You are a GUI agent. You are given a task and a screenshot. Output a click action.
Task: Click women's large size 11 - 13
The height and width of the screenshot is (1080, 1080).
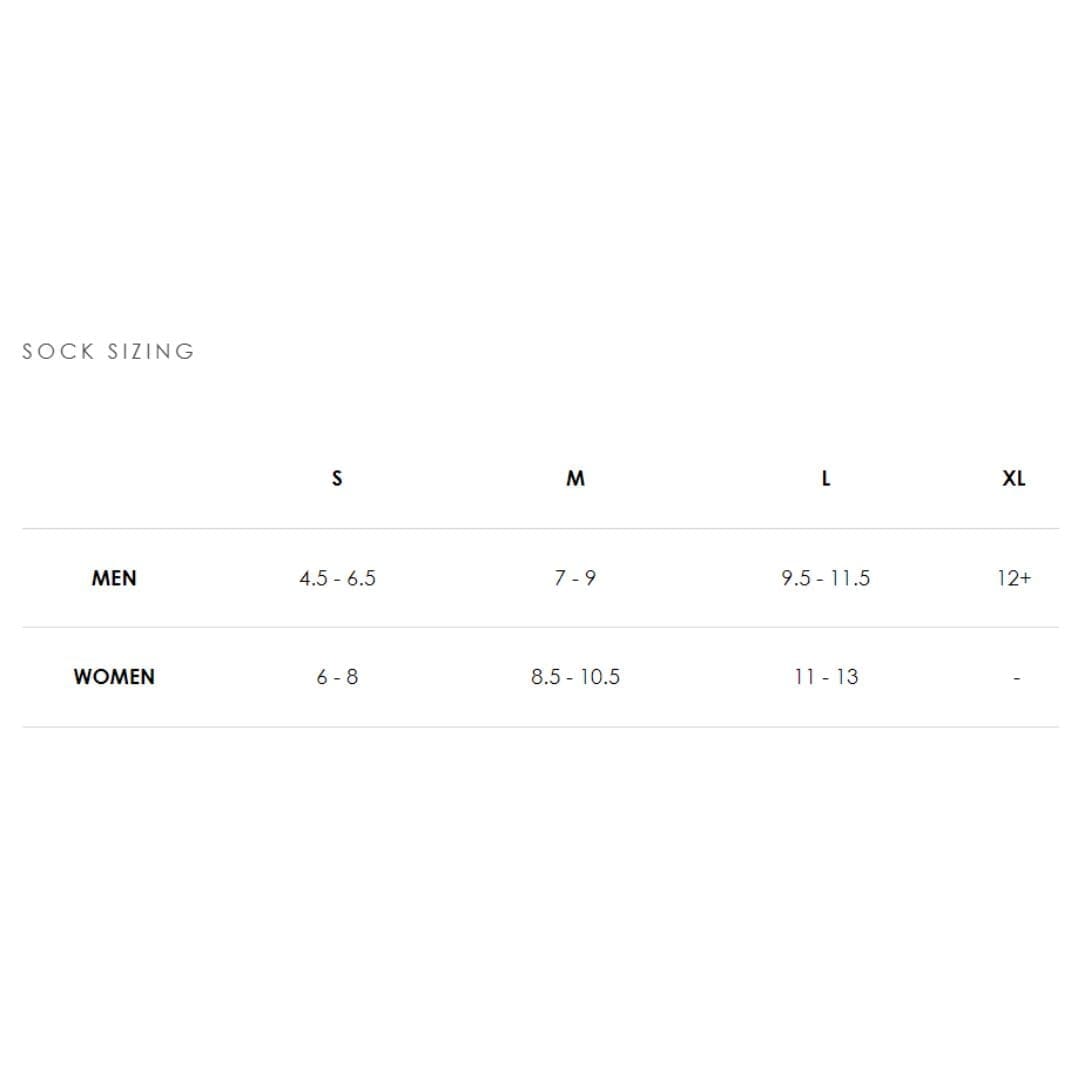pyautogui.click(x=826, y=677)
